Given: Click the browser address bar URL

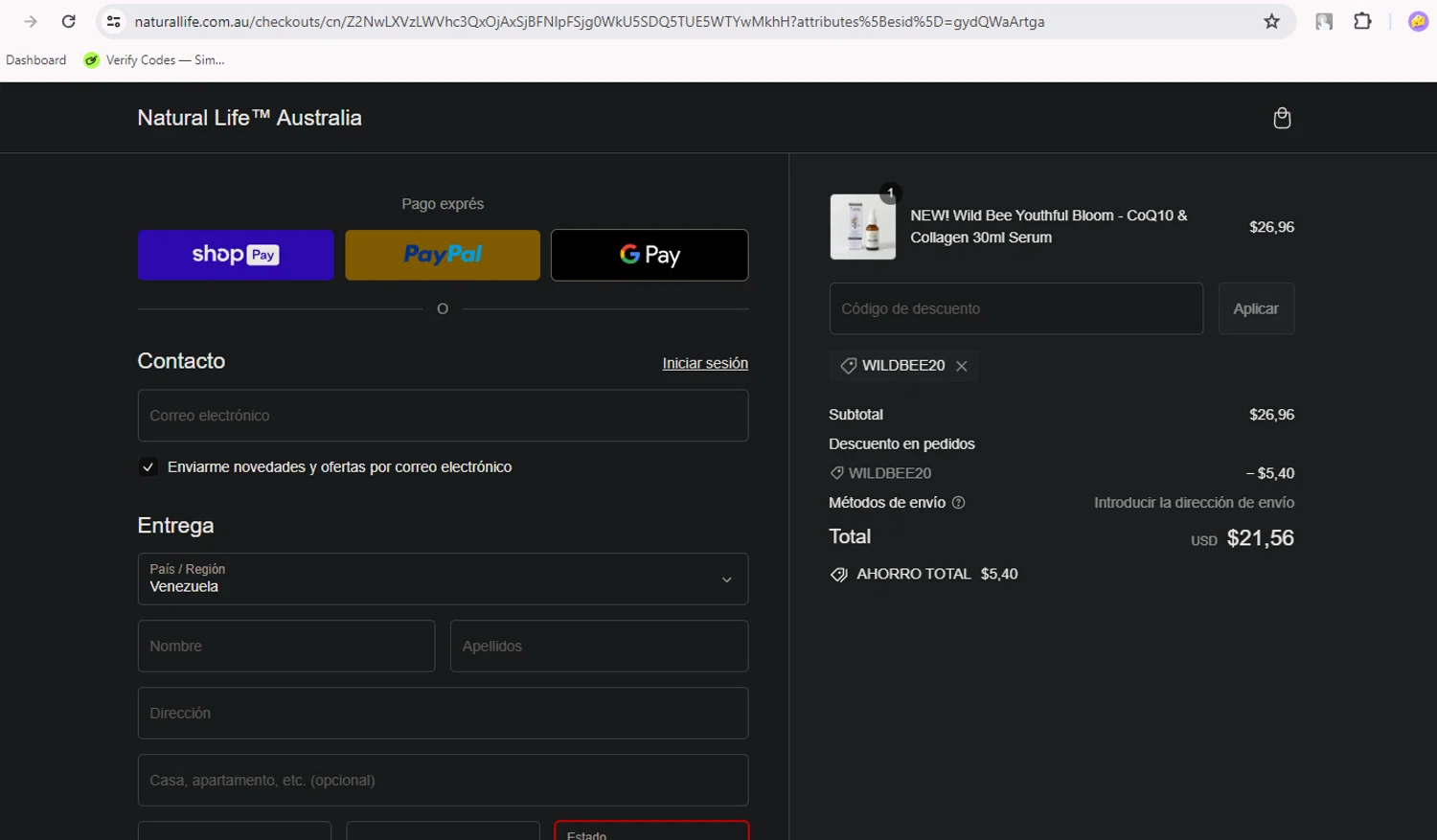Looking at the screenshot, I should click(x=589, y=21).
